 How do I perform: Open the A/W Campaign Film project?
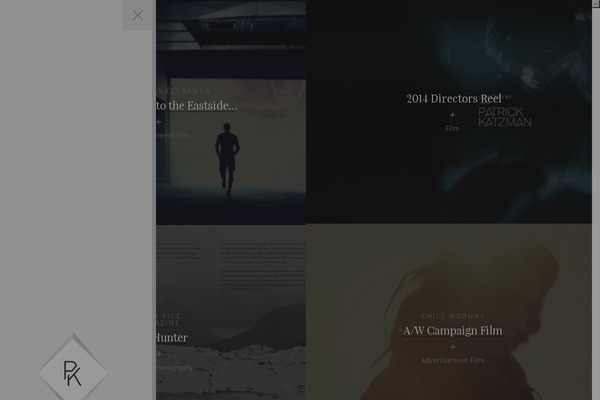pyautogui.click(x=453, y=331)
